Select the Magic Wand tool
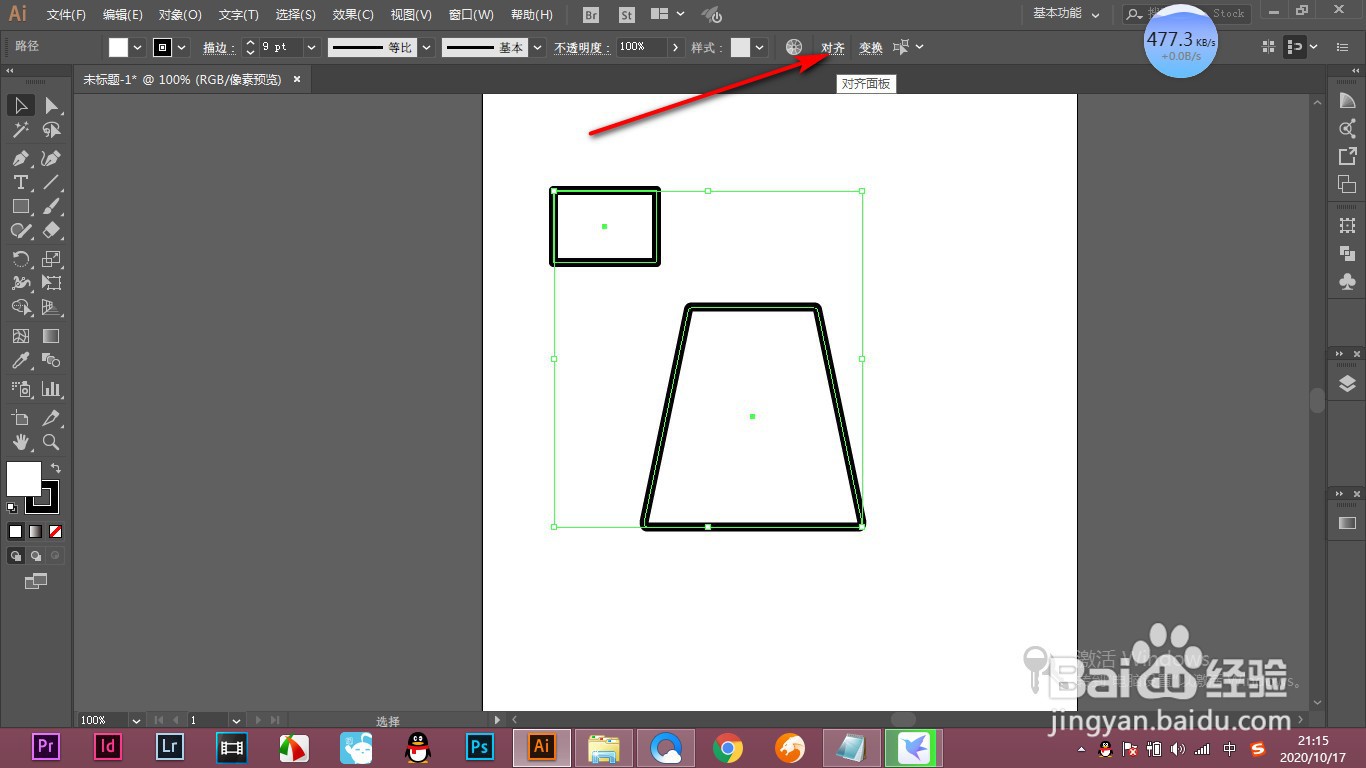The height and width of the screenshot is (768, 1366). tap(21, 130)
